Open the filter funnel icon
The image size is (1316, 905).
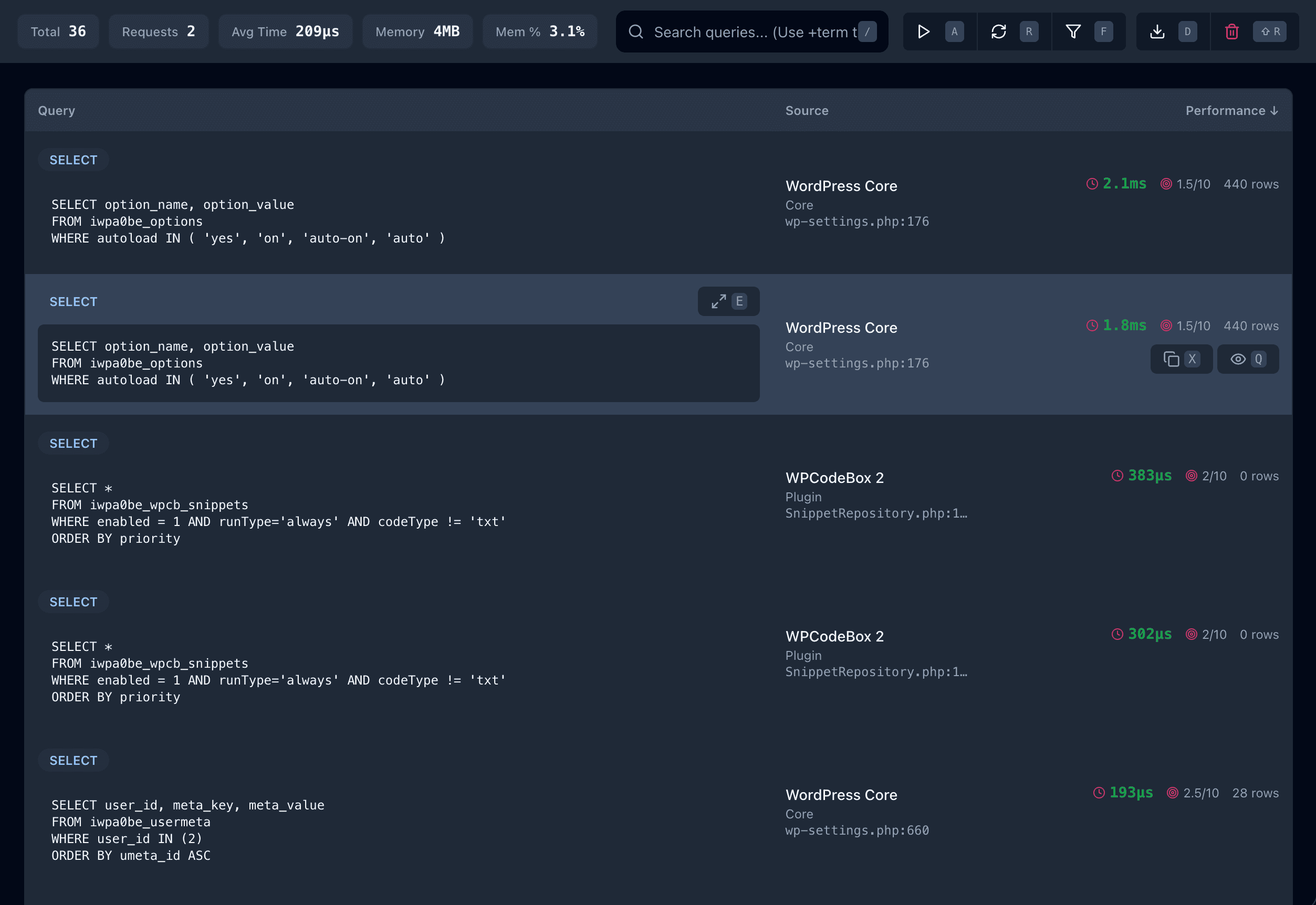pos(1073,31)
